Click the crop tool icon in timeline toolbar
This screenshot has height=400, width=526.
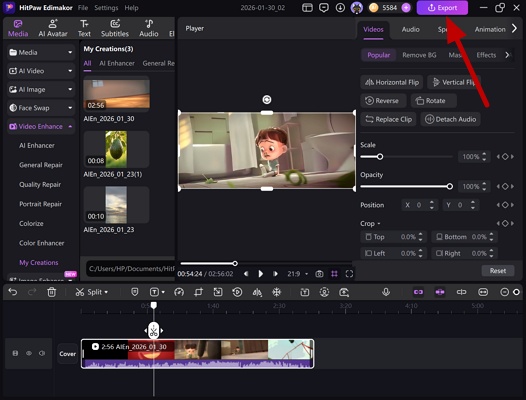click(x=198, y=292)
